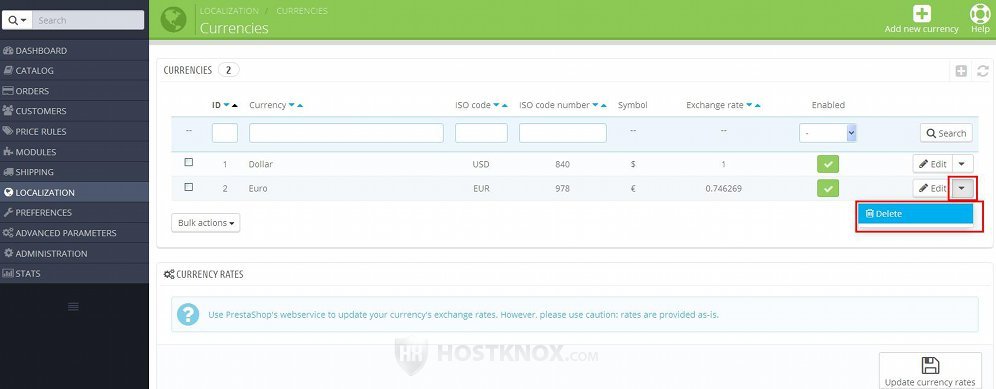Viewport: 996px width, 389px height.
Task: Sort Exchange rate descending arrow
Action: pos(749,106)
